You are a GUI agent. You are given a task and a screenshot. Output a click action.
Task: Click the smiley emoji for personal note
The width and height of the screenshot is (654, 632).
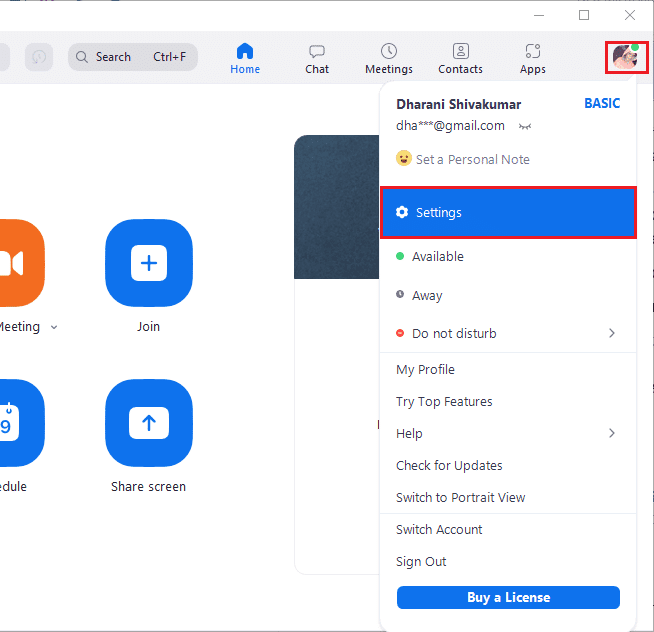click(x=403, y=159)
